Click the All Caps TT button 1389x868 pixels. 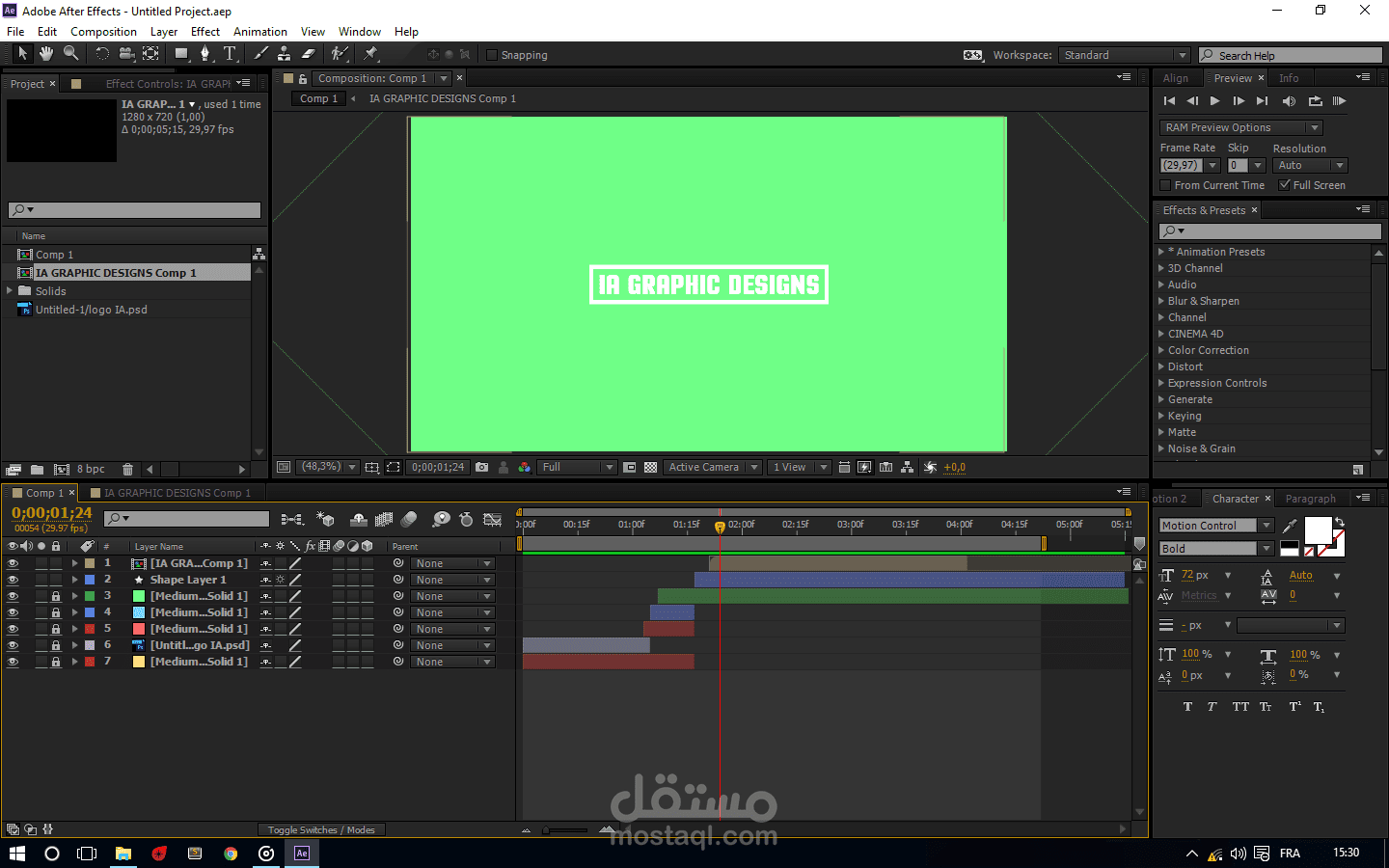coord(1240,707)
